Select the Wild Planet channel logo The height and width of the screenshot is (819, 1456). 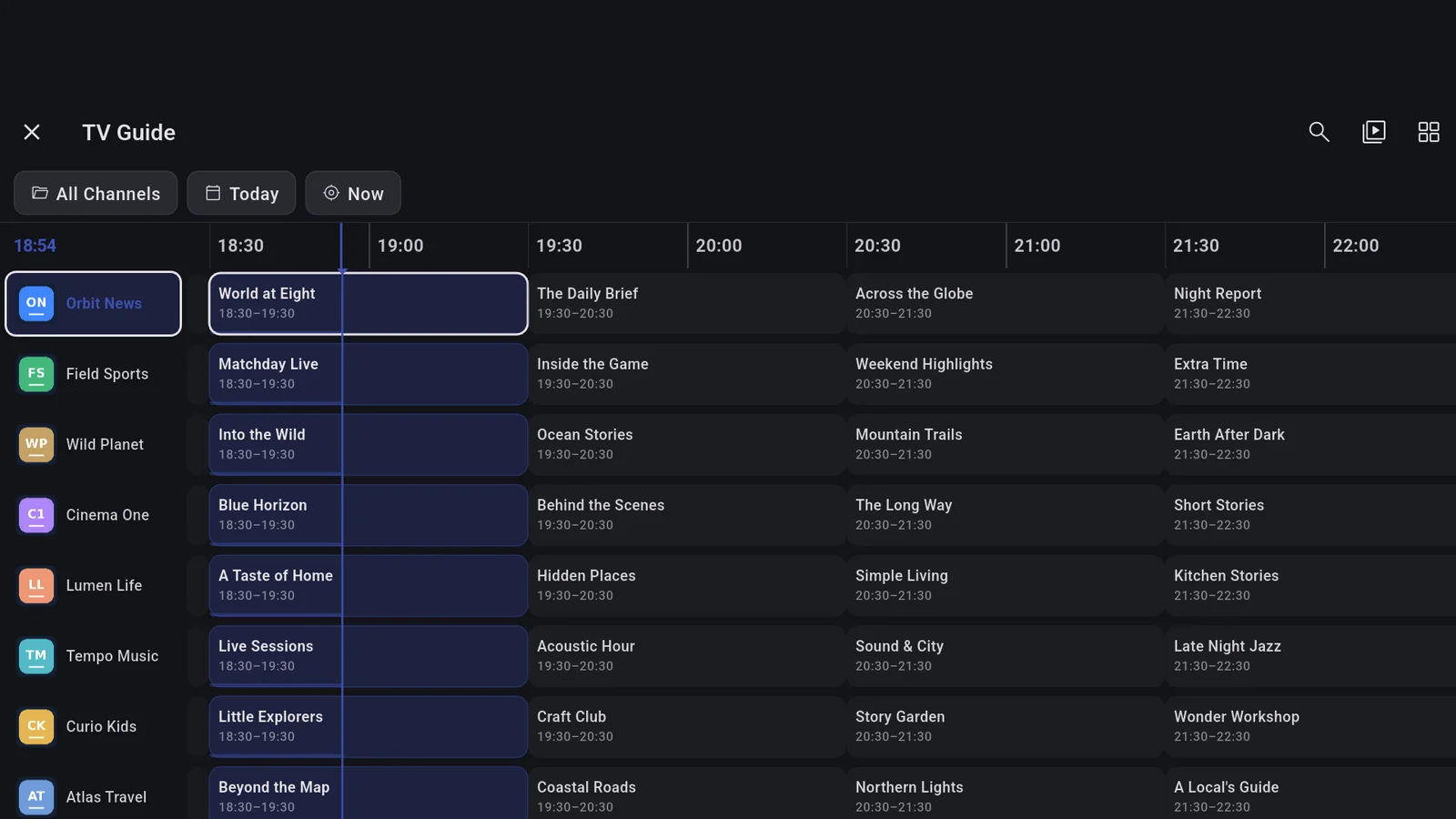click(x=36, y=444)
